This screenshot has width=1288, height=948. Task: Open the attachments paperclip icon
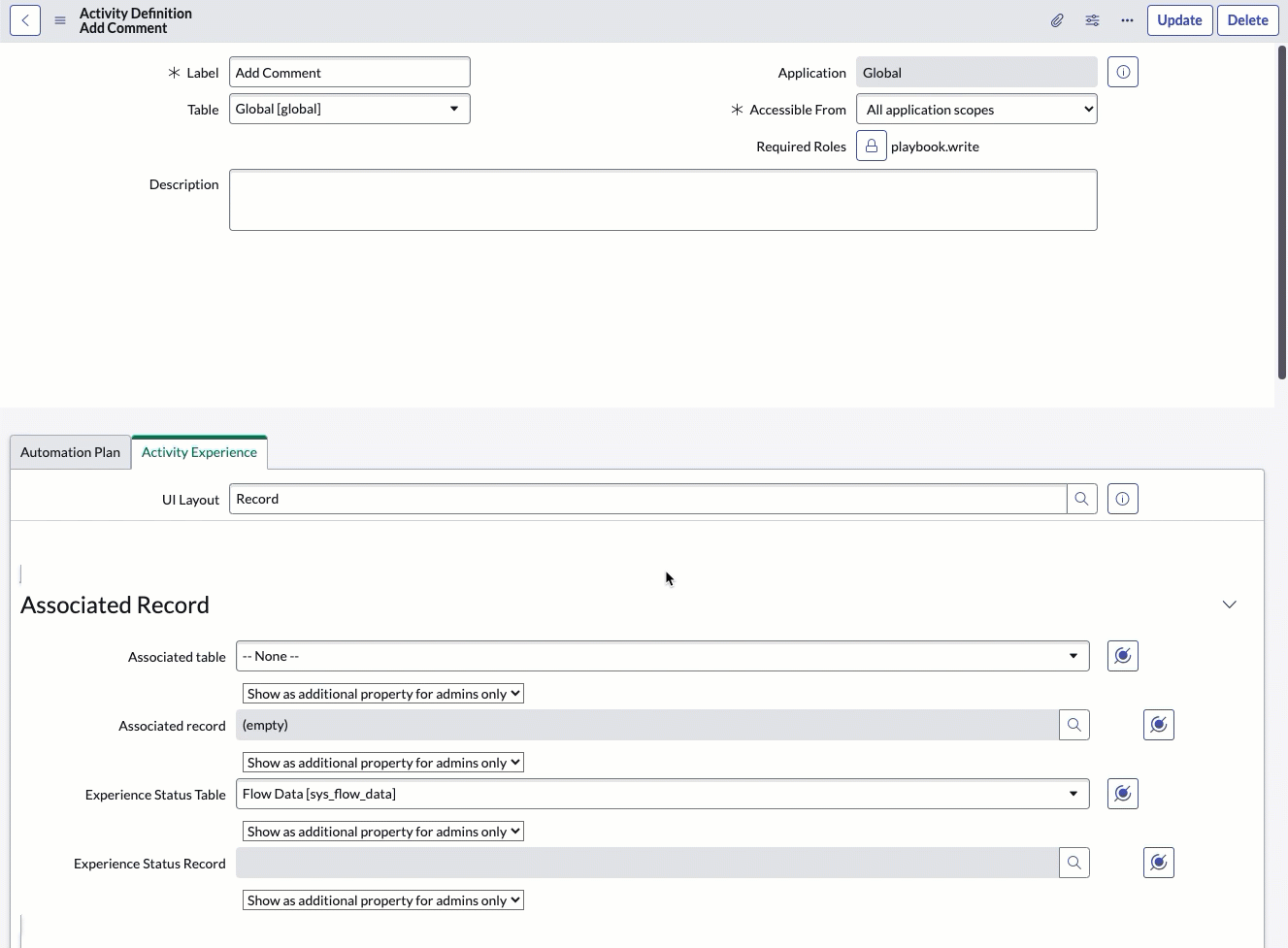pyautogui.click(x=1057, y=20)
